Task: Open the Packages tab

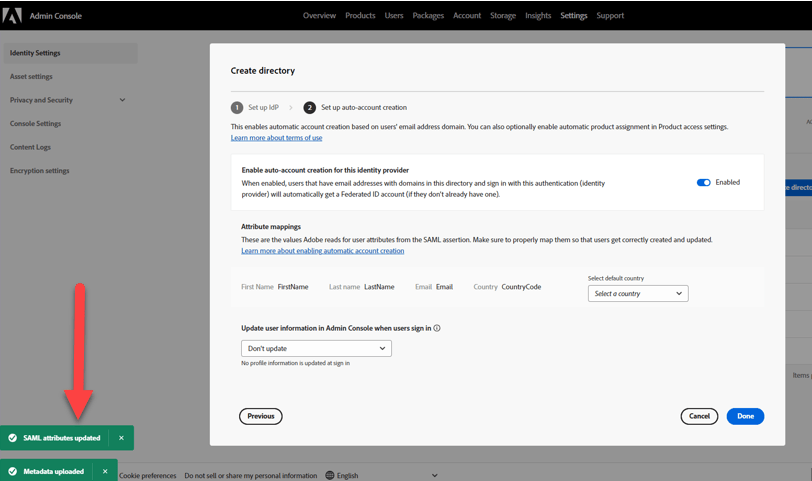Action: [x=428, y=16]
